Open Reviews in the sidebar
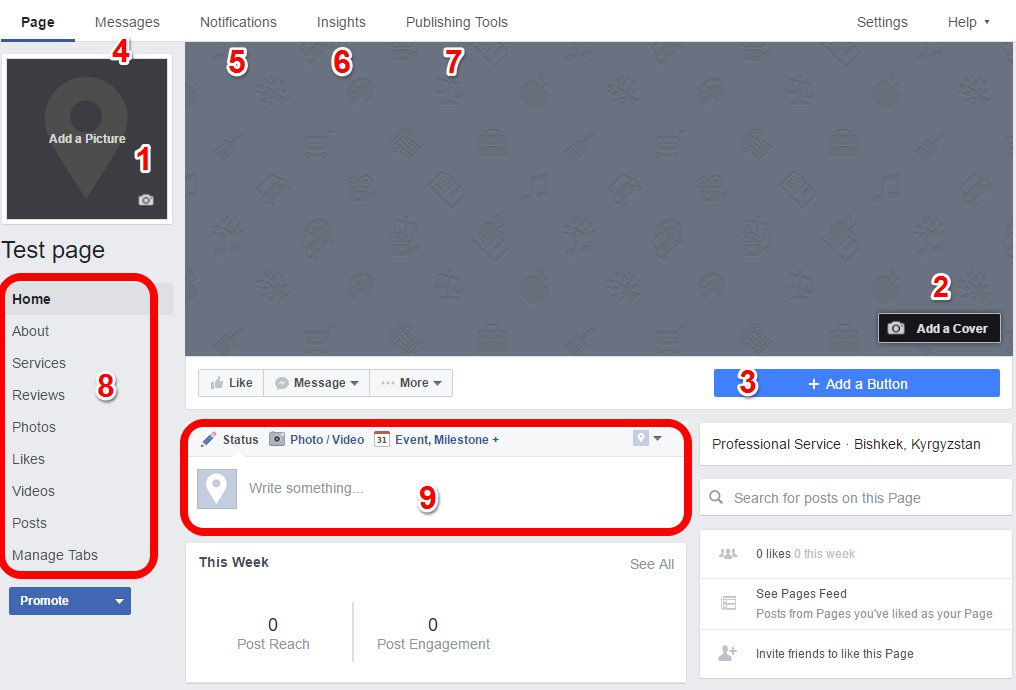 point(38,395)
